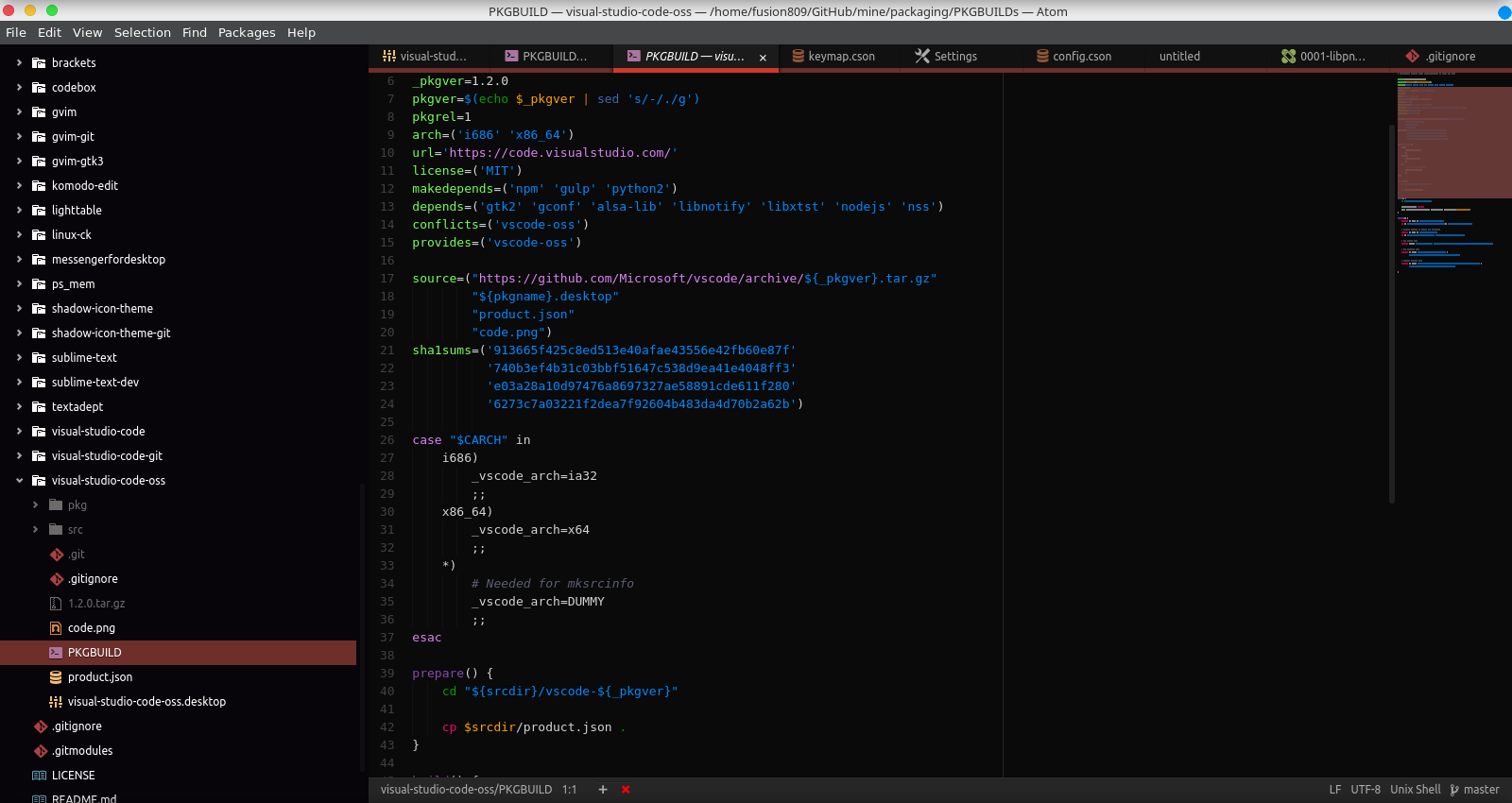Click the linux-ck folder icon
Screen dimensions: 1512x803
pyautogui.click(x=39, y=235)
